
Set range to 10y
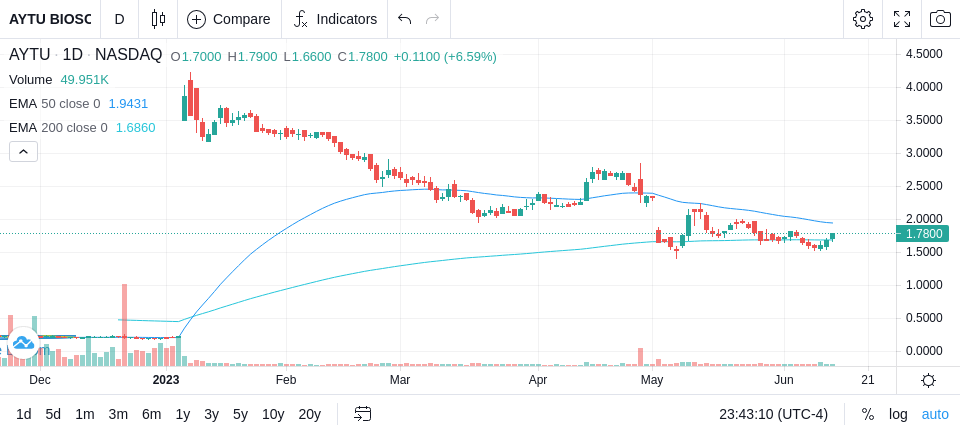tap(273, 415)
